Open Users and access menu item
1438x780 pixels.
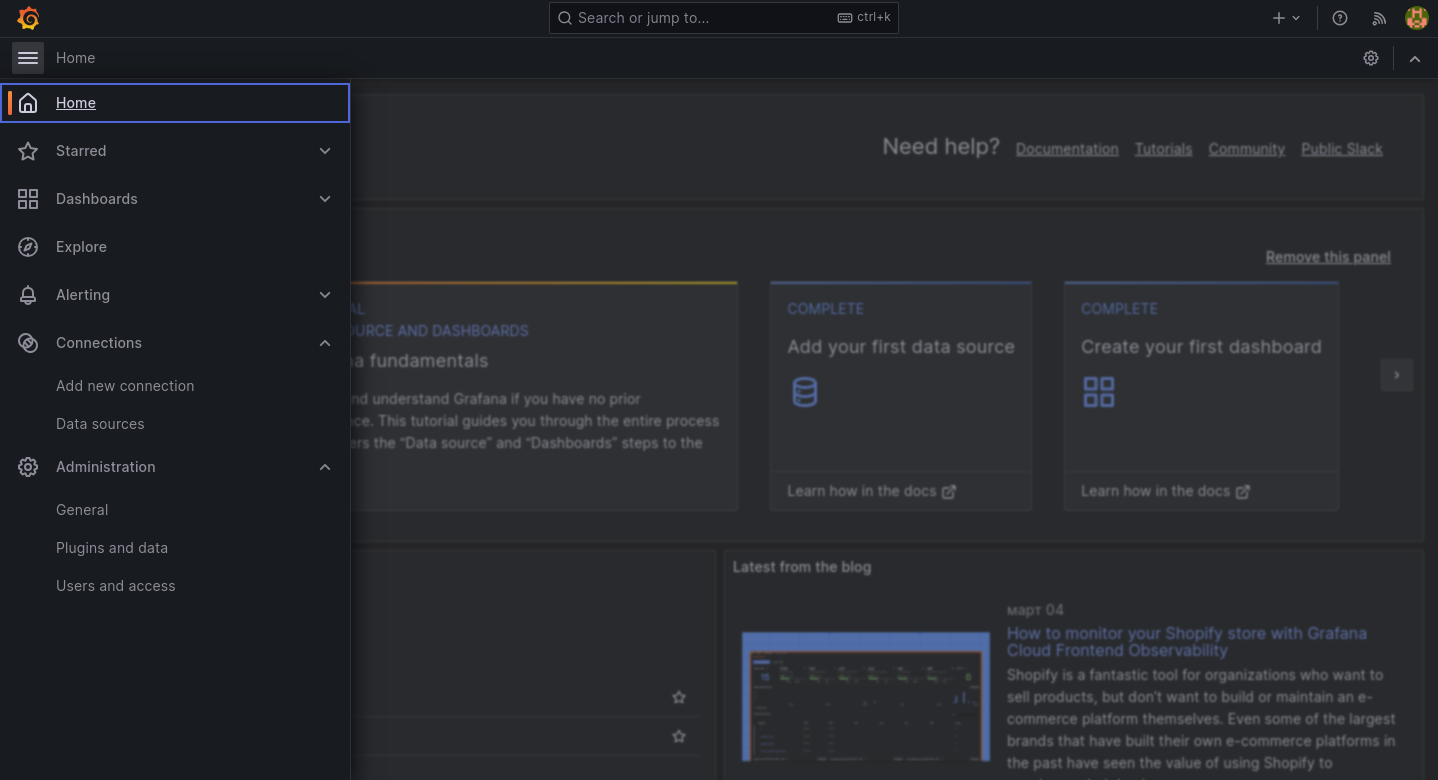click(x=115, y=586)
